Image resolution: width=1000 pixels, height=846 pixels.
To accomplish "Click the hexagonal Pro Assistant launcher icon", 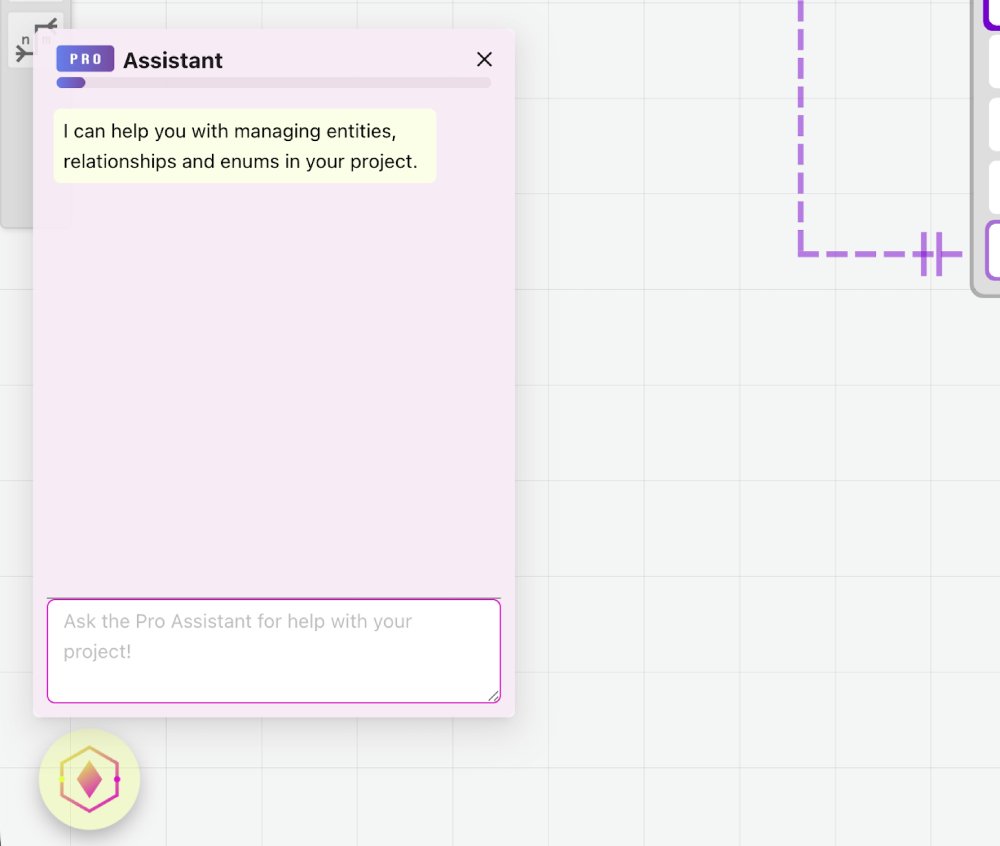I will [x=89, y=780].
